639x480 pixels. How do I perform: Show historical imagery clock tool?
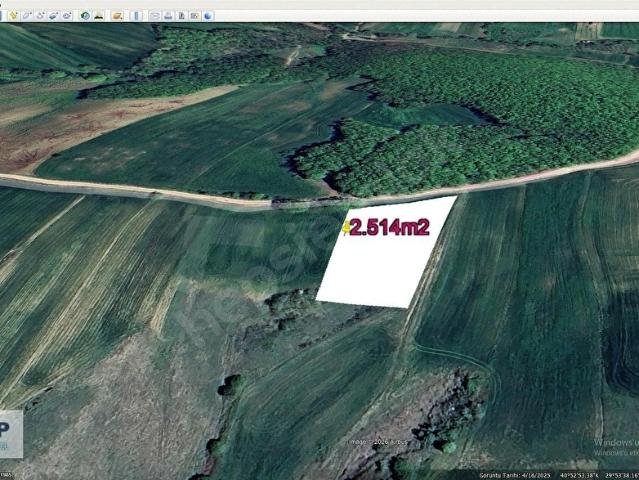[85, 15]
